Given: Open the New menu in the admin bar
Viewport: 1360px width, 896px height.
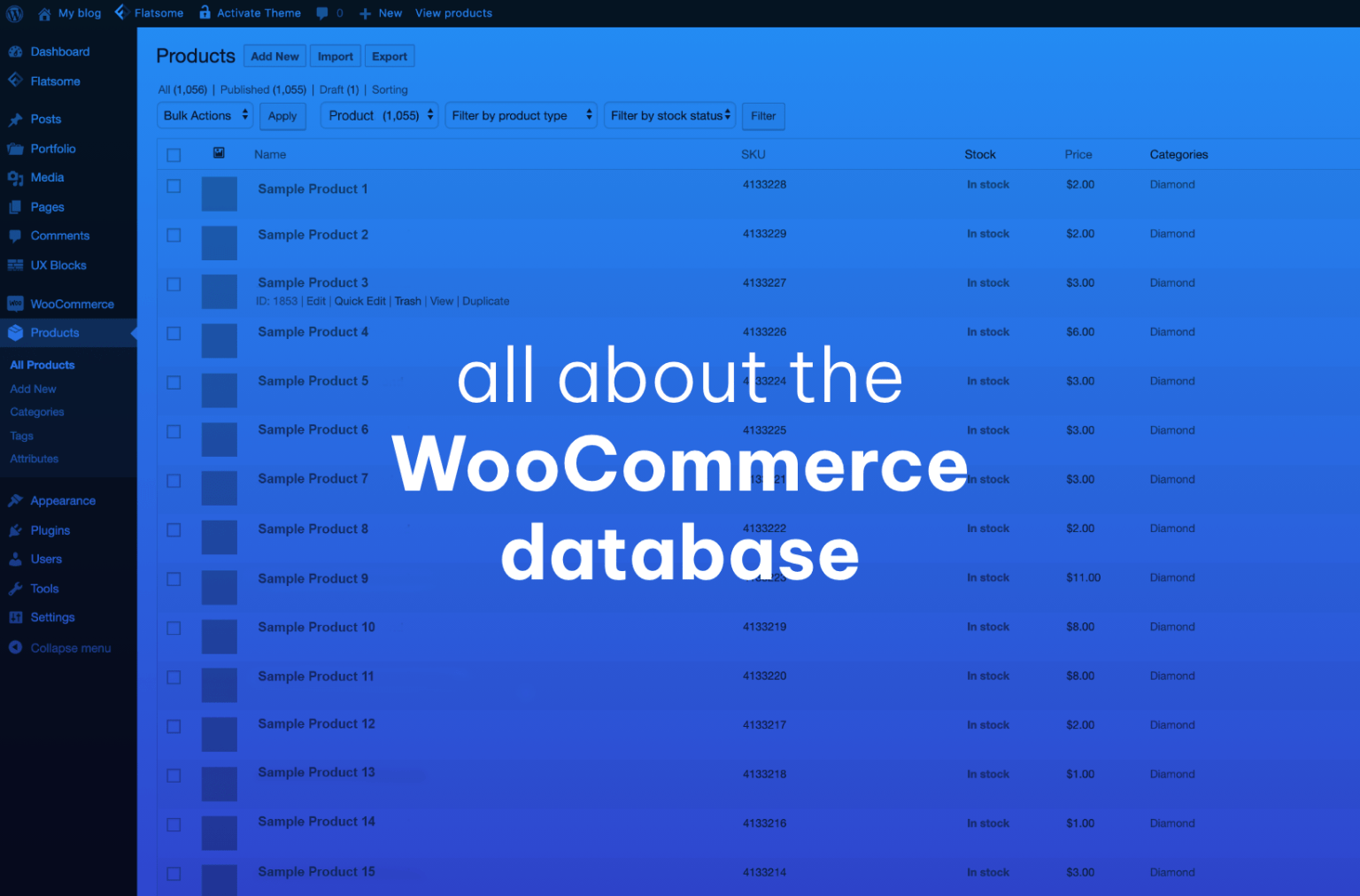Looking at the screenshot, I should click(380, 12).
